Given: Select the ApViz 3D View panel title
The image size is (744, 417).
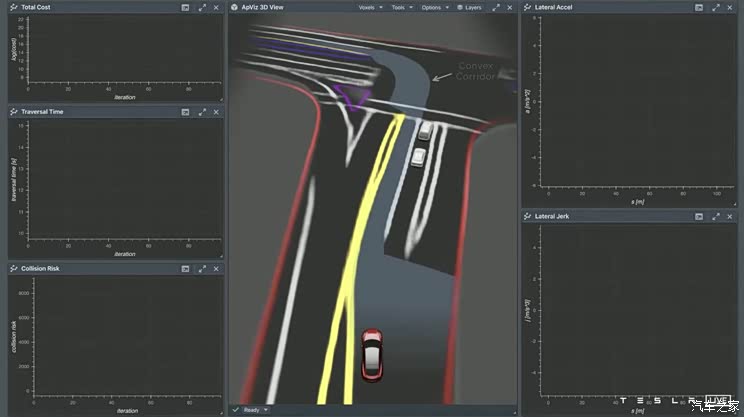Looking at the screenshot, I should [262, 7].
